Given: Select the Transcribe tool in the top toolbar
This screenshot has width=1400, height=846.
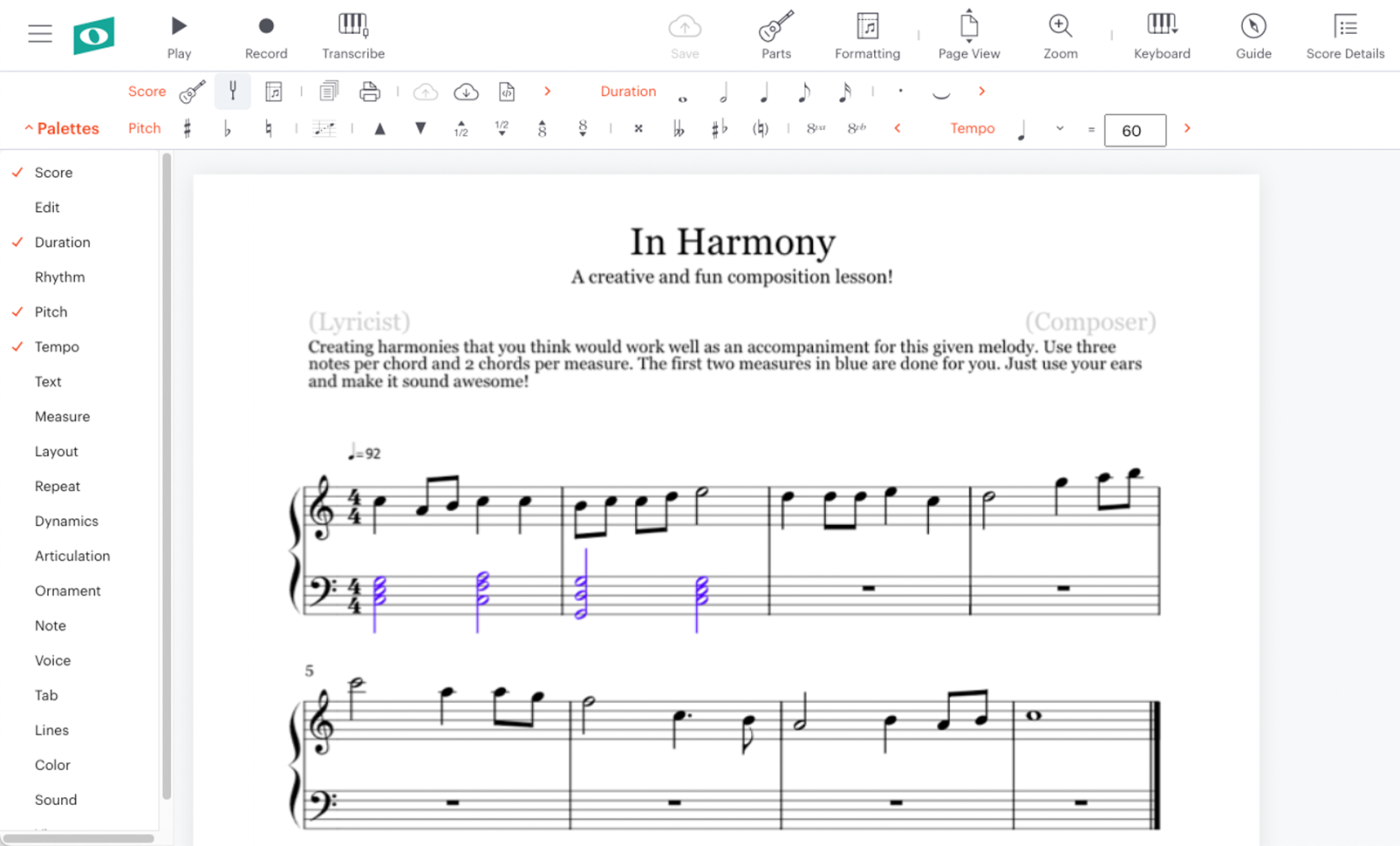Looking at the screenshot, I should 353,33.
